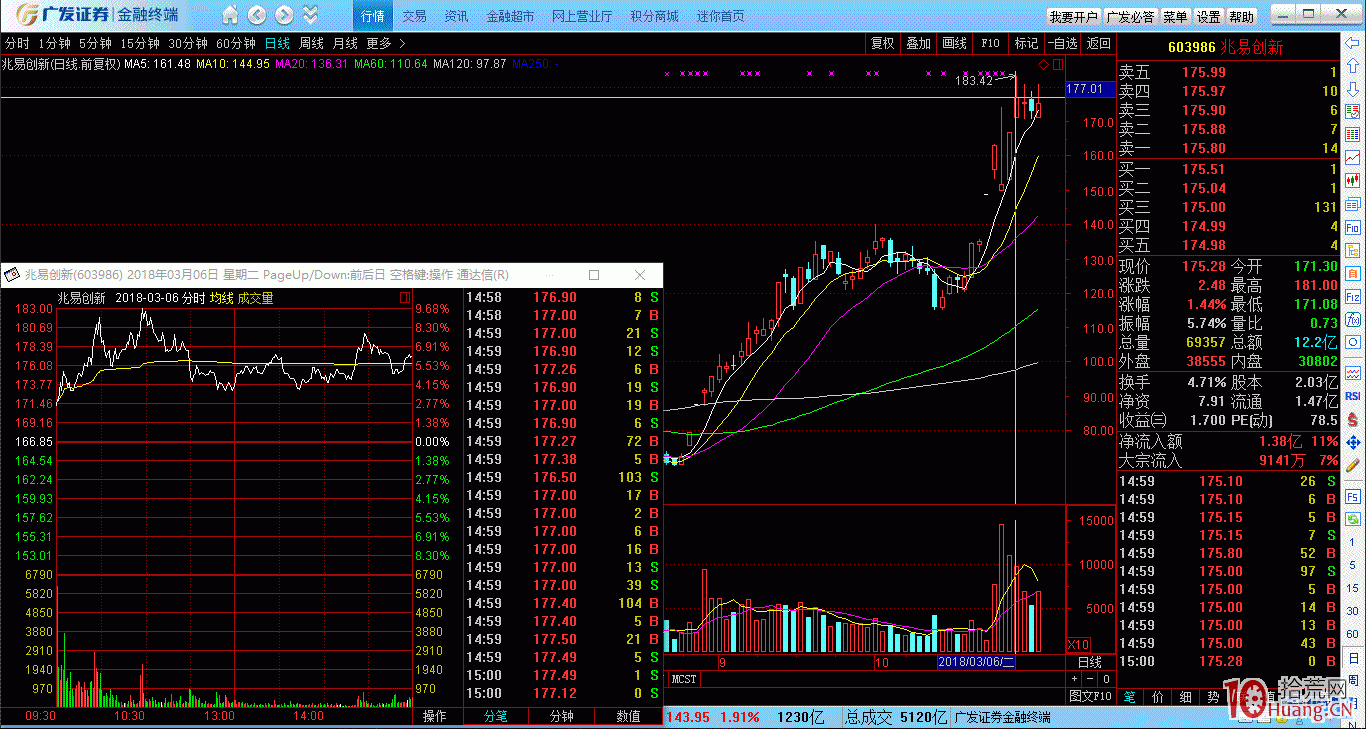
Task: Click the F10 icon in right sidebar
Action: click(x=1353, y=228)
